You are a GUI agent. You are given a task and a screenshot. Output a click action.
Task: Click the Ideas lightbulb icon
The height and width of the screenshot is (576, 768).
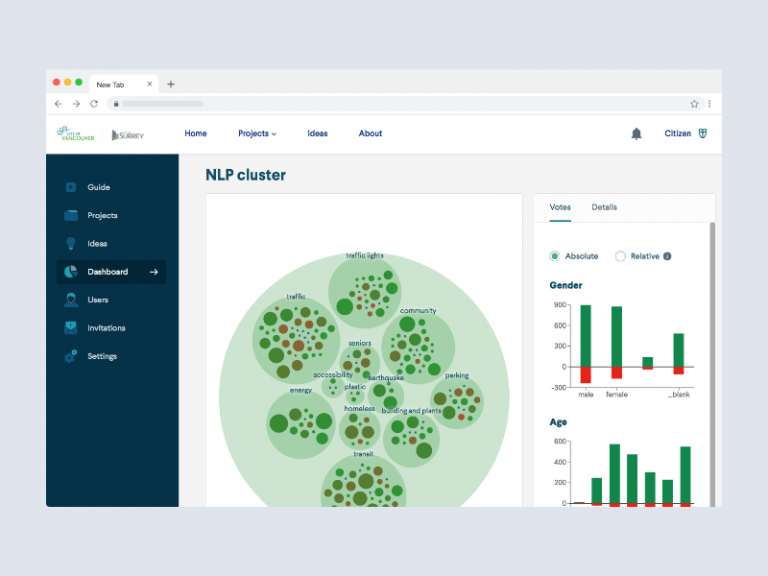click(70, 243)
